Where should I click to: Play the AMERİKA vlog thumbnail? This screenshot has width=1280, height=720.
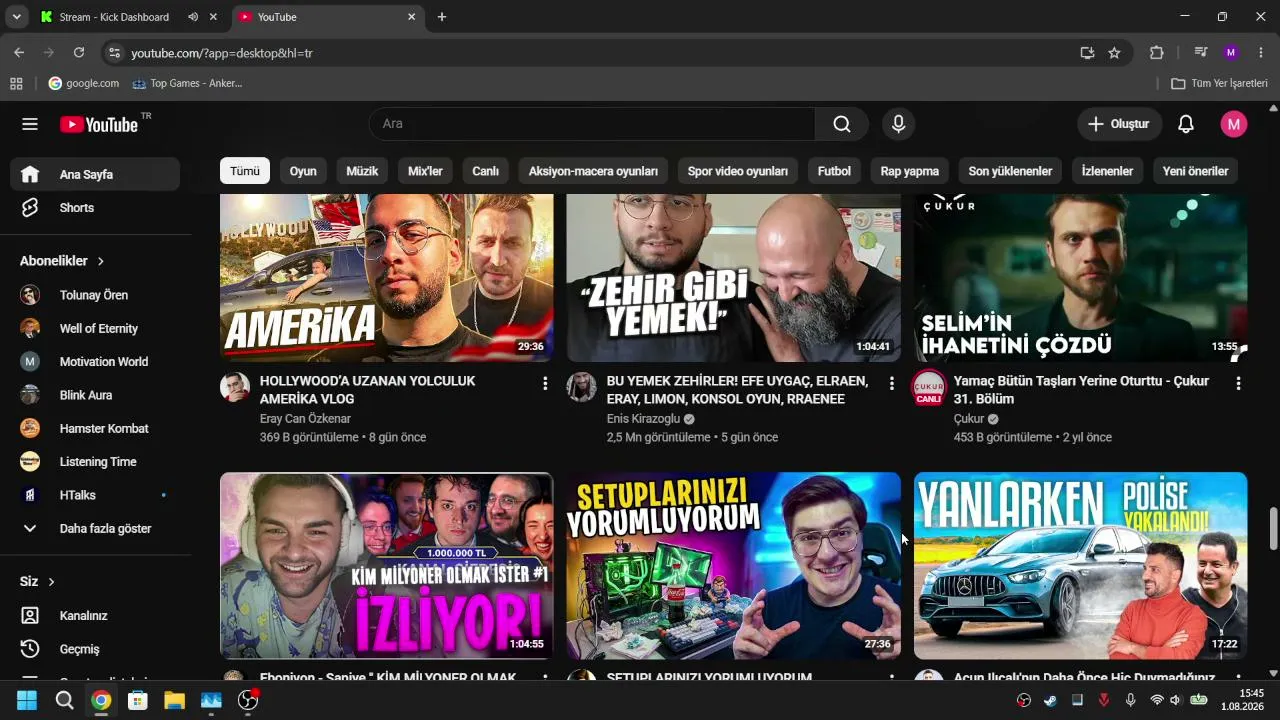(x=386, y=278)
